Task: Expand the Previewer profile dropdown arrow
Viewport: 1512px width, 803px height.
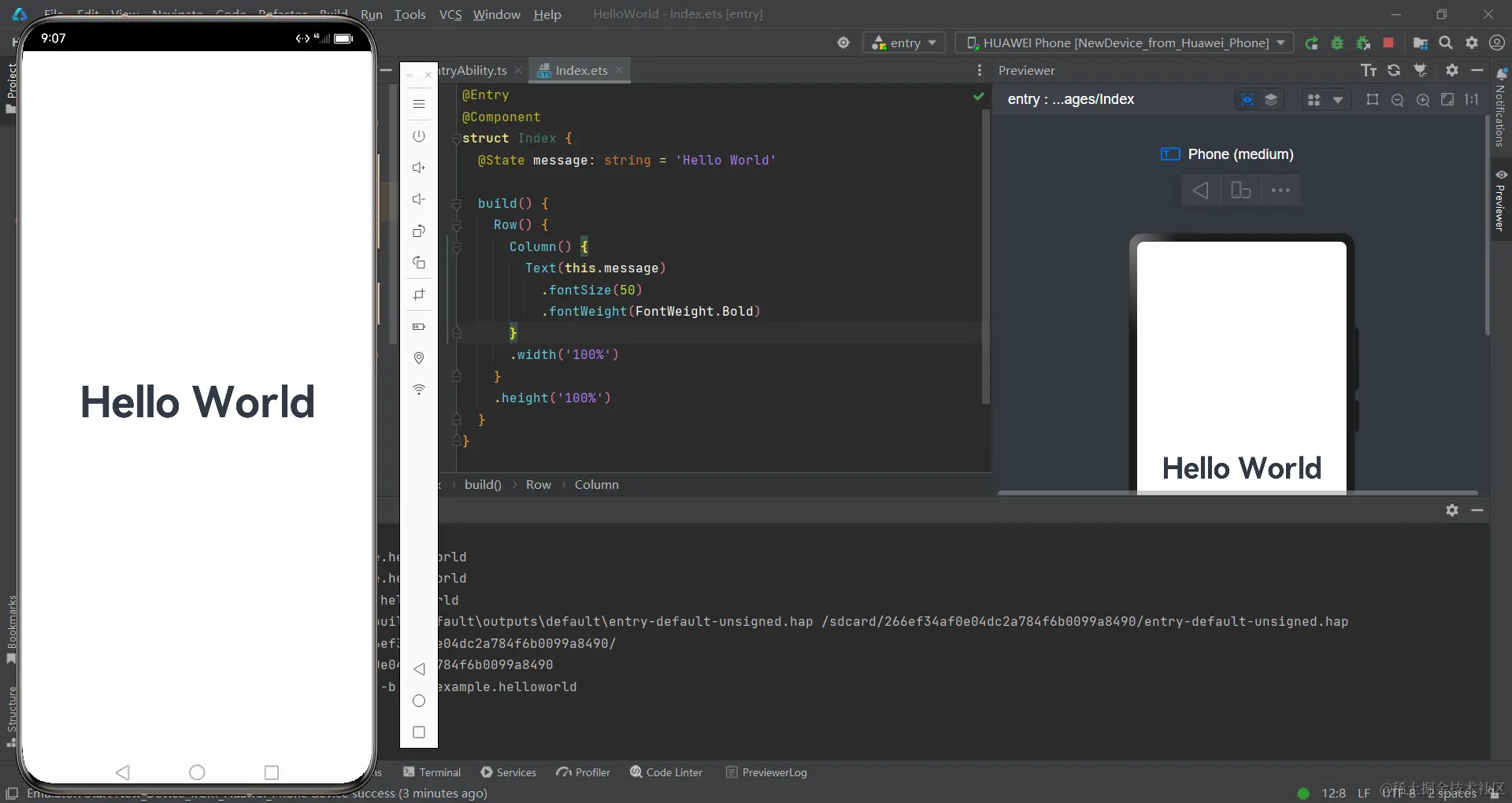Action: coord(1337,100)
